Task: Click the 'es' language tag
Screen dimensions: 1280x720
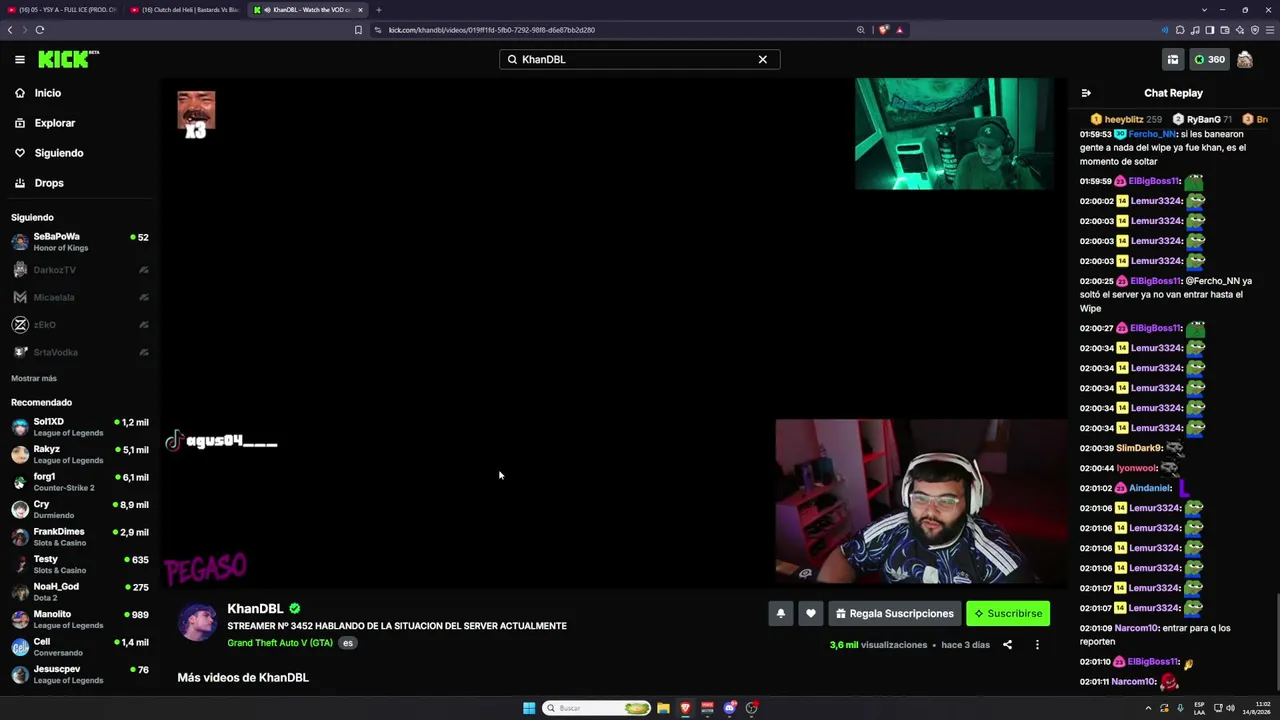Action: (348, 643)
